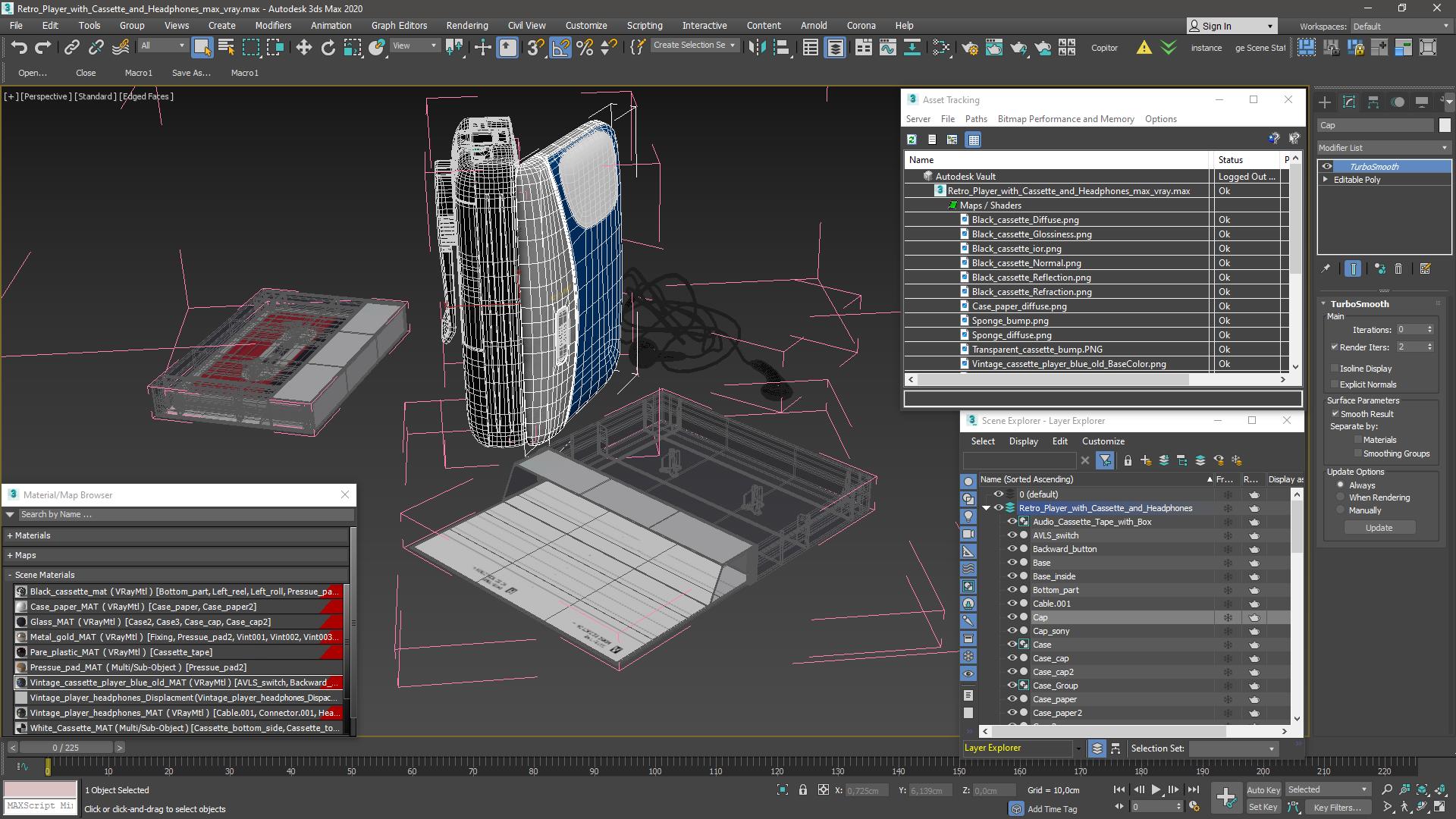
Task: Activate the Select Object tool
Action: (x=202, y=47)
